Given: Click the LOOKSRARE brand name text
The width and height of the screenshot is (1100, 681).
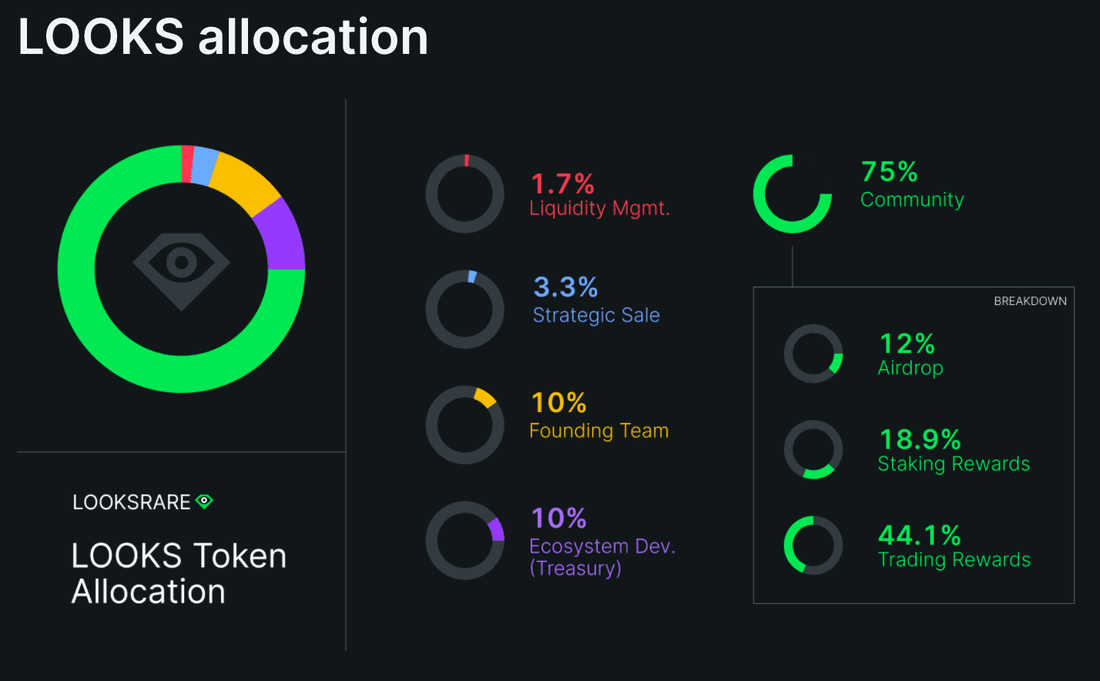Looking at the screenshot, I should coord(131,502).
